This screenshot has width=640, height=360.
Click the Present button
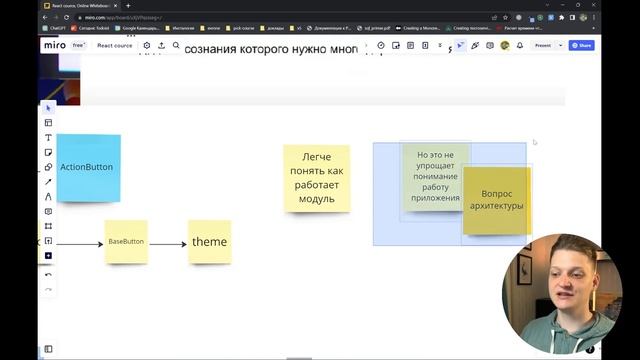[x=543, y=45]
